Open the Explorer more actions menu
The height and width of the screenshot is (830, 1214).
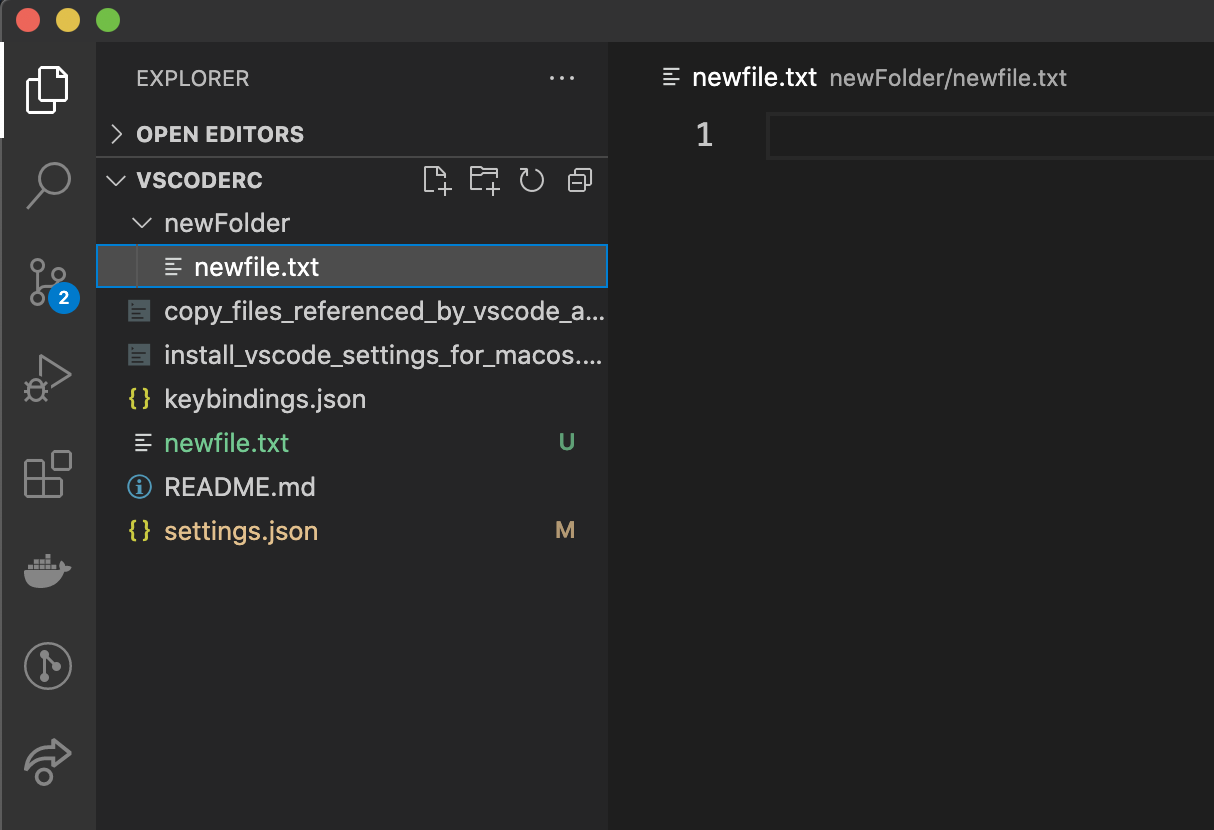562,78
